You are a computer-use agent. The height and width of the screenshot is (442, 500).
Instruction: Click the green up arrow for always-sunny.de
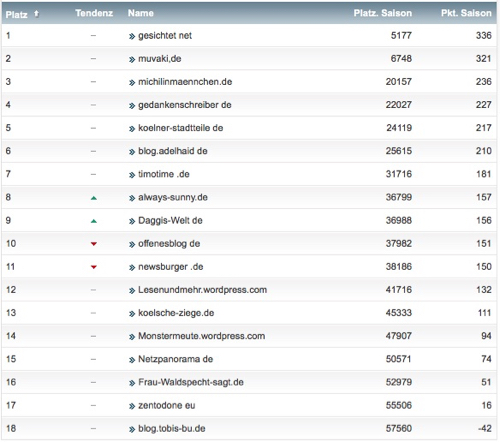click(94, 198)
